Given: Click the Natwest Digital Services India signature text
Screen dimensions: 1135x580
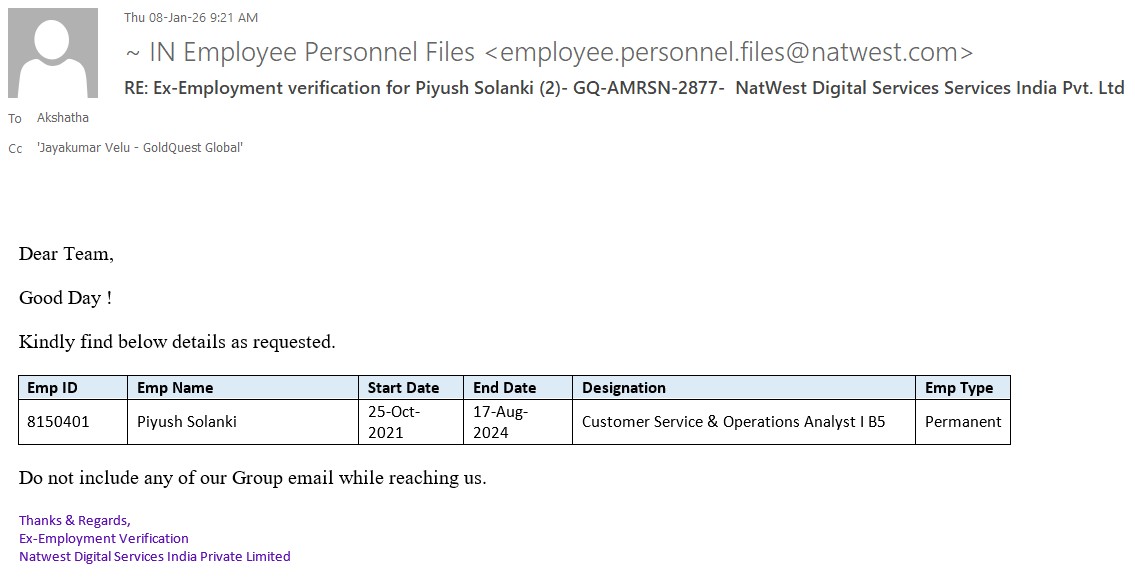Looking at the screenshot, I should [155, 556].
